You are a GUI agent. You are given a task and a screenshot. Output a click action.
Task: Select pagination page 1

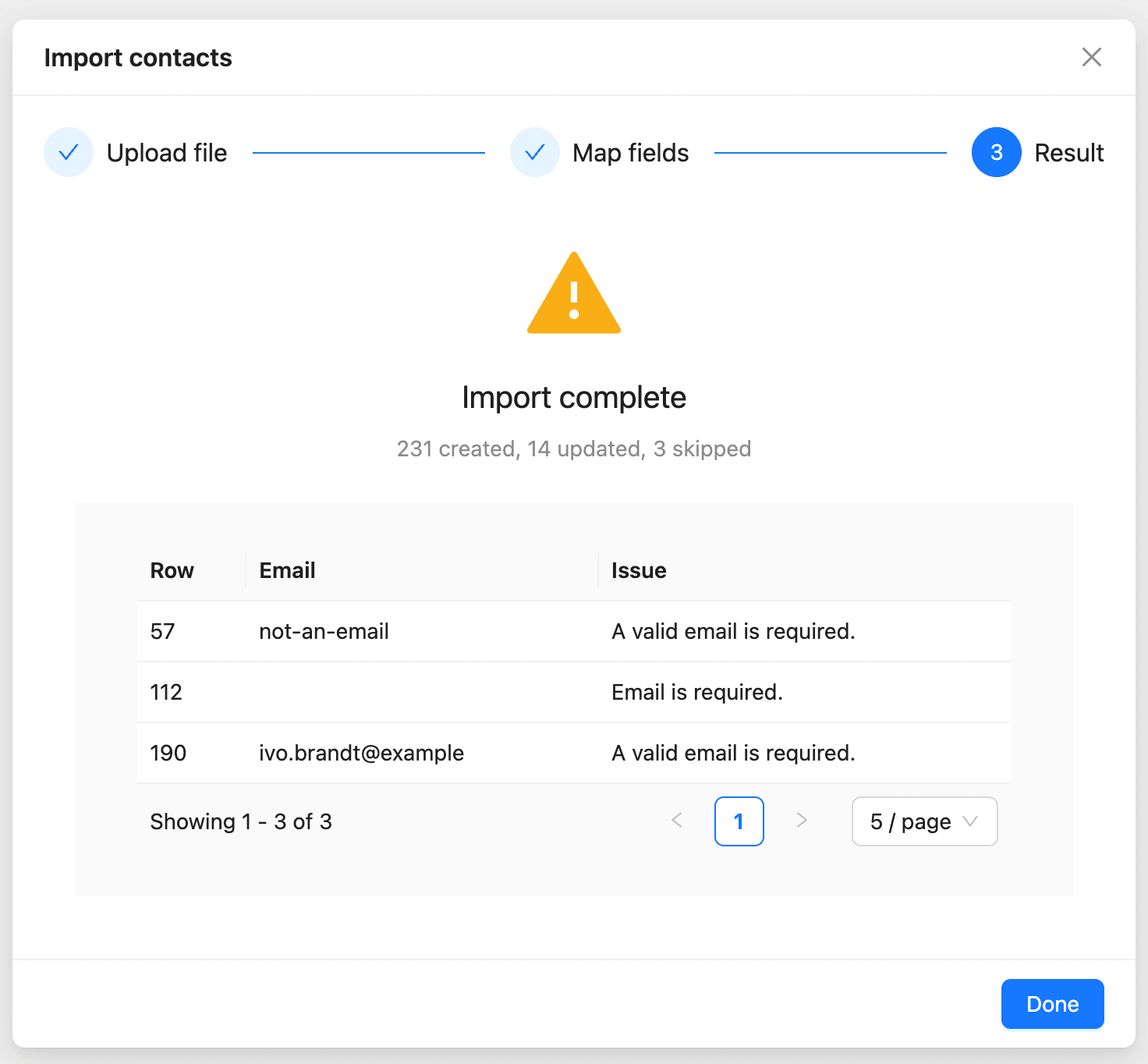pyautogui.click(x=739, y=821)
